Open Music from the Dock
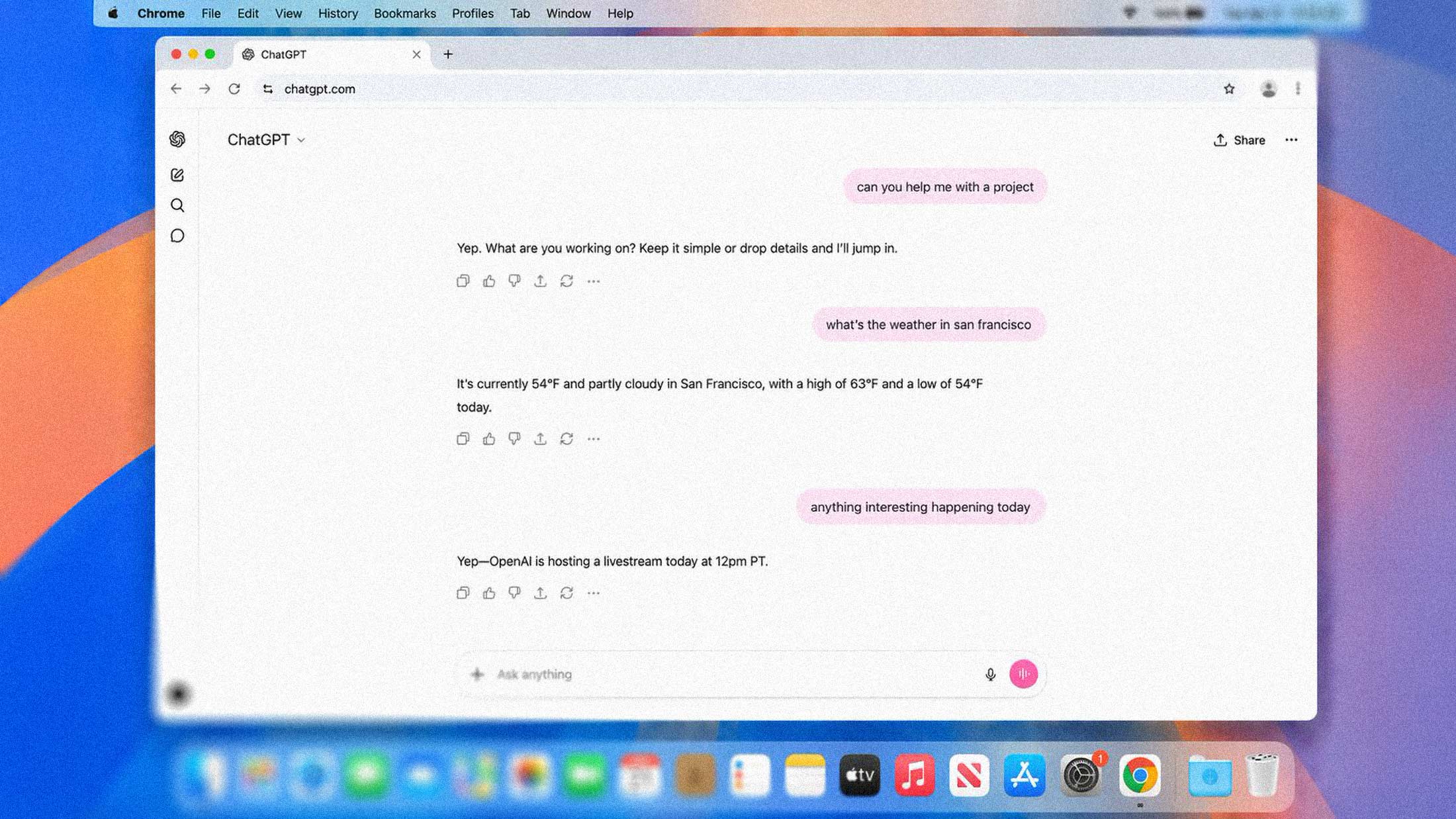Image resolution: width=1456 pixels, height=819 pixels. (913, 775)
